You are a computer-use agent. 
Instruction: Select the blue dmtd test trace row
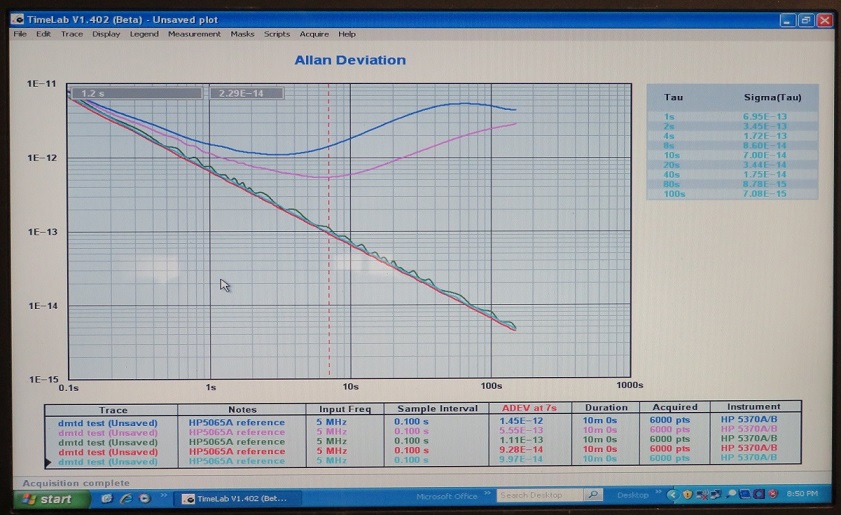[x=423, y=422]
